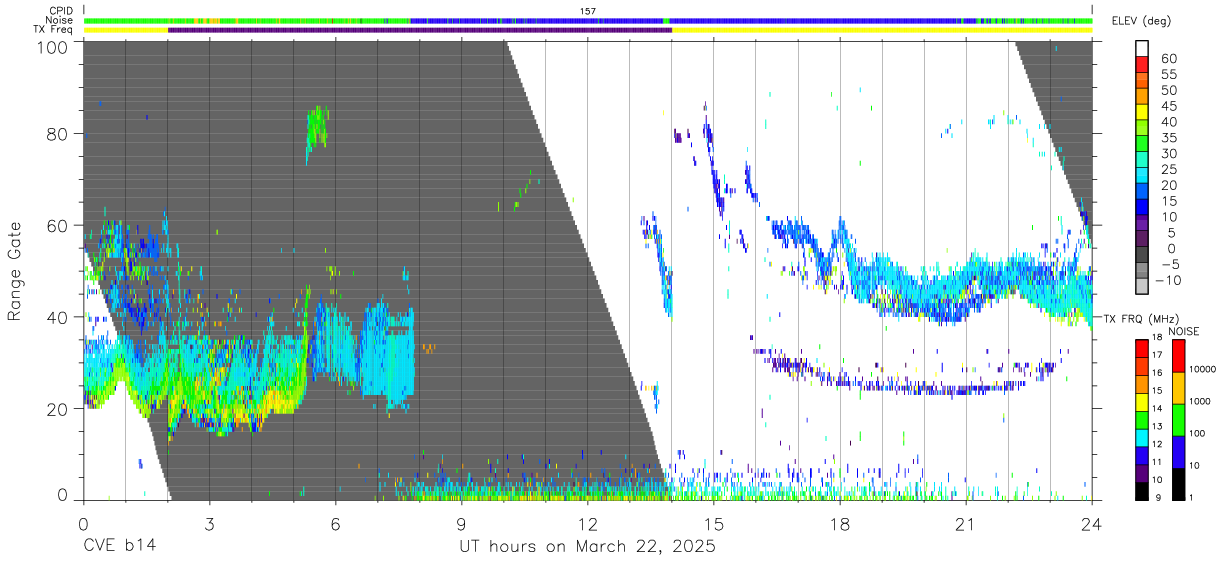Image resolution: width=1228 pixels, height=567 pixels.
Task: Click the 35 value on ELEV scale
Action: coord(1169,137)
